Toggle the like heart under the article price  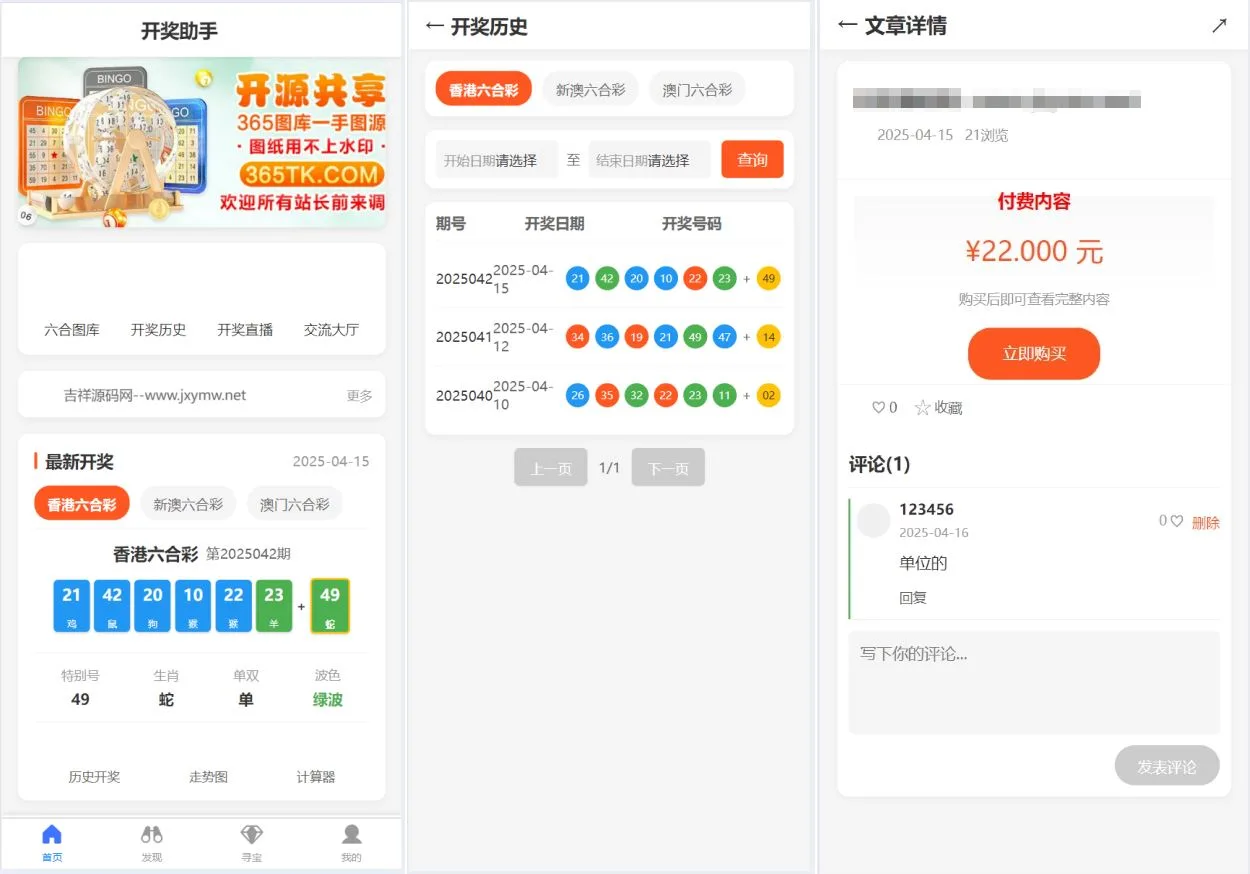(x=878, y=407)
